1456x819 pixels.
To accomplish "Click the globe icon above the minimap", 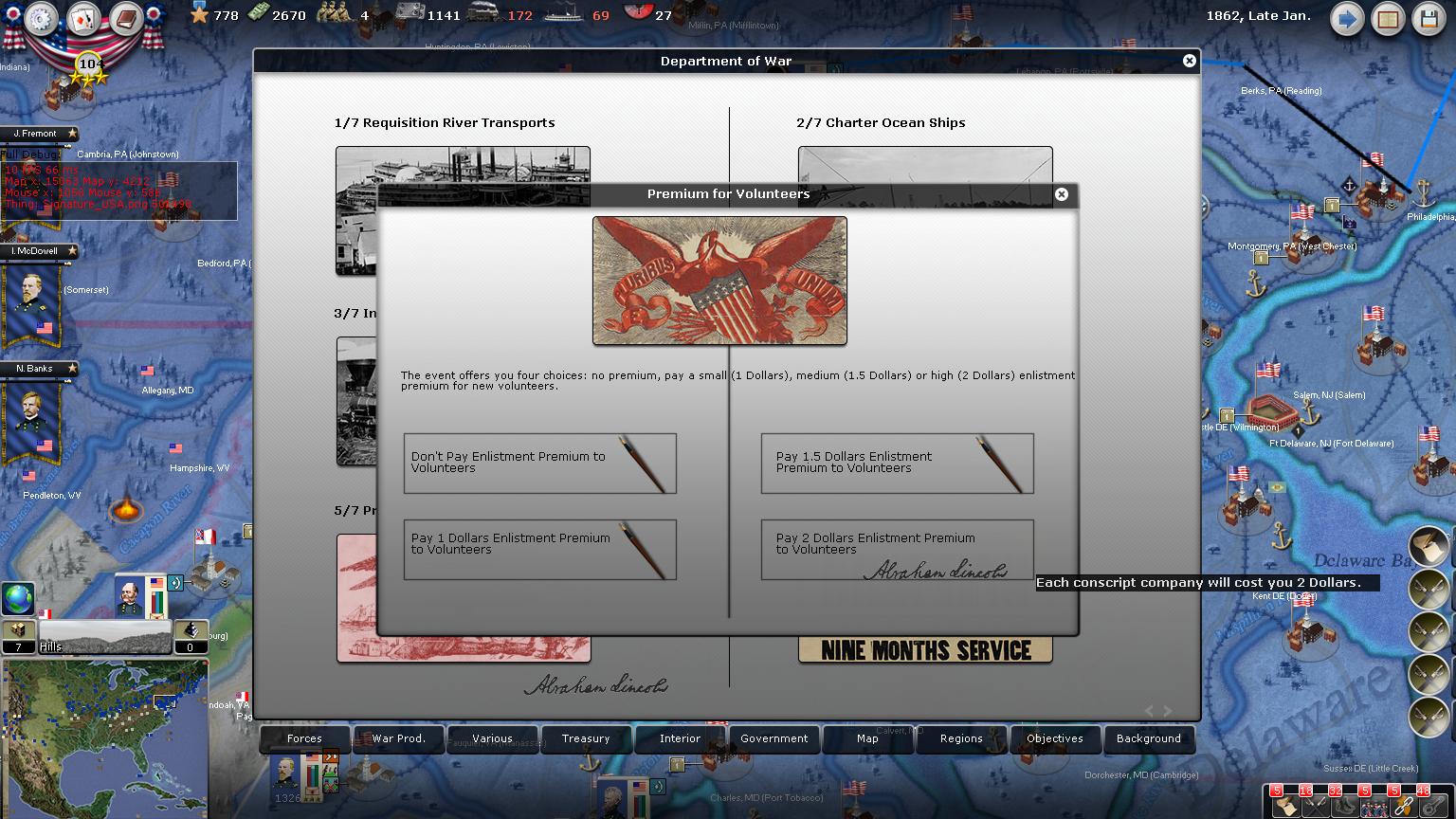I will click(x=18, y=599).
